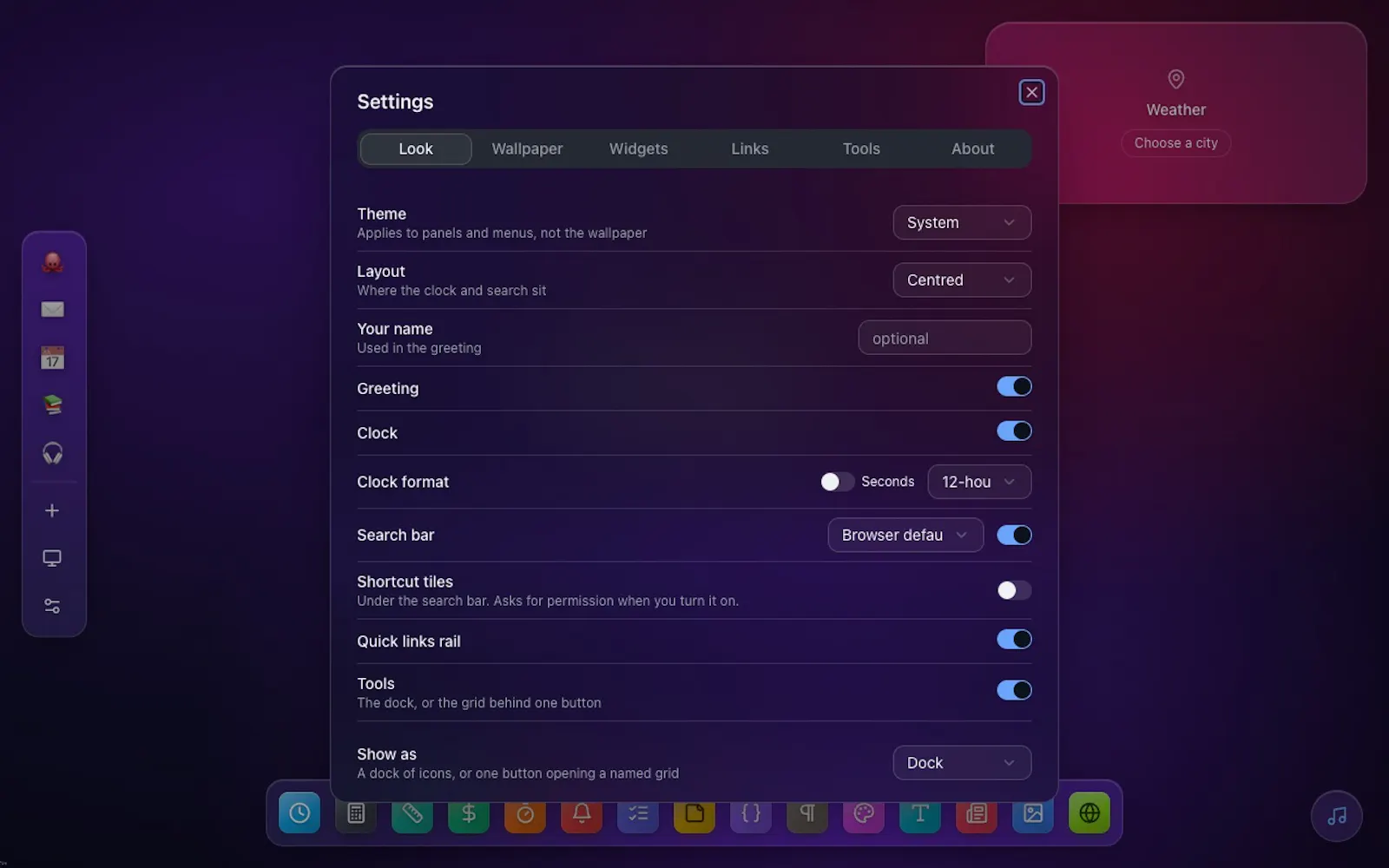Switch to the Widgets tab
This screenshot has height=868, width=1389.
coord(639,148)
